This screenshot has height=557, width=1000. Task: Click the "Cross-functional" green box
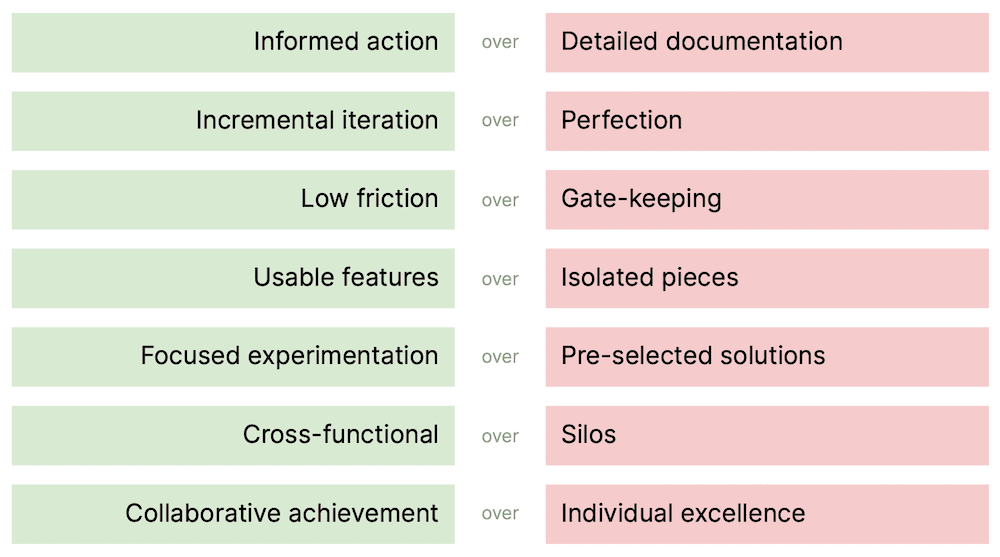pos(233,435)
